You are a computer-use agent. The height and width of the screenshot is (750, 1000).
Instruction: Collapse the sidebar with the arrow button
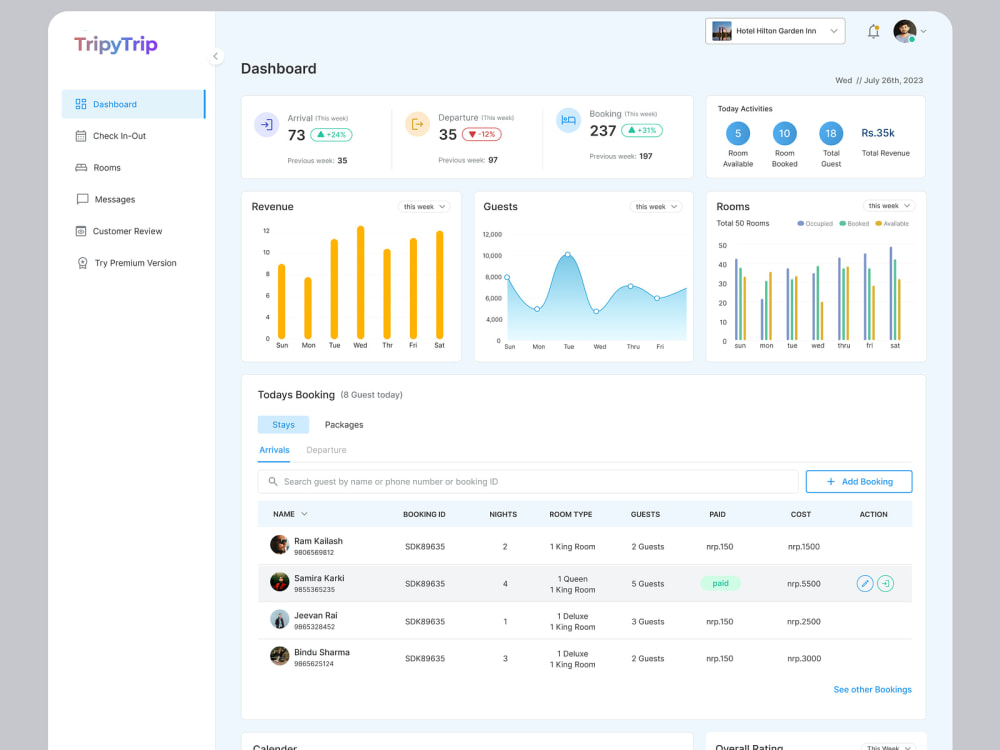[x=216, y=56]
